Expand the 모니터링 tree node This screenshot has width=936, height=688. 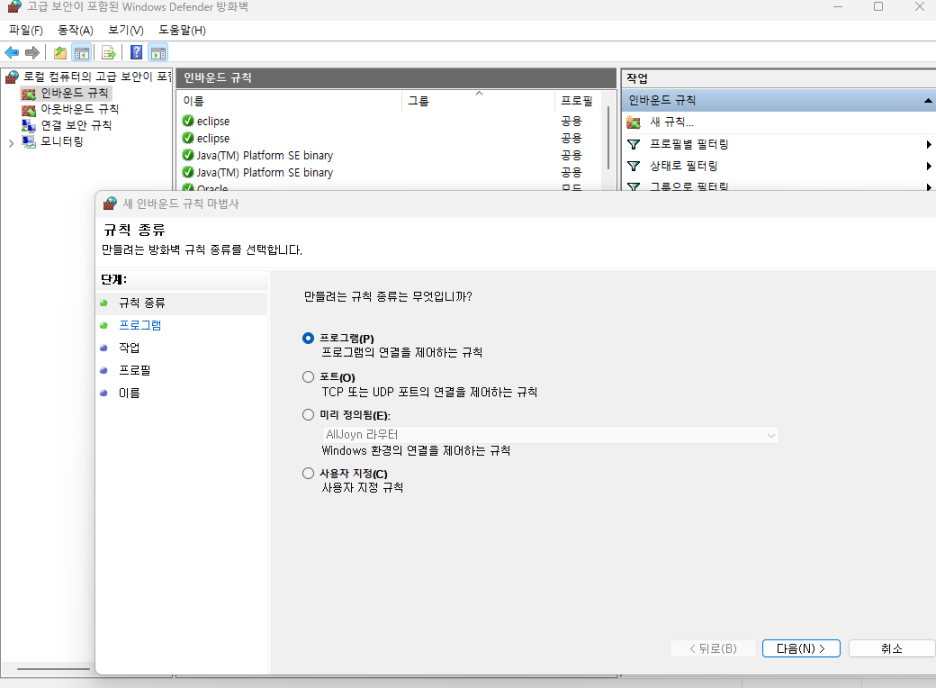pyautogui.click(x=11, y=143)
